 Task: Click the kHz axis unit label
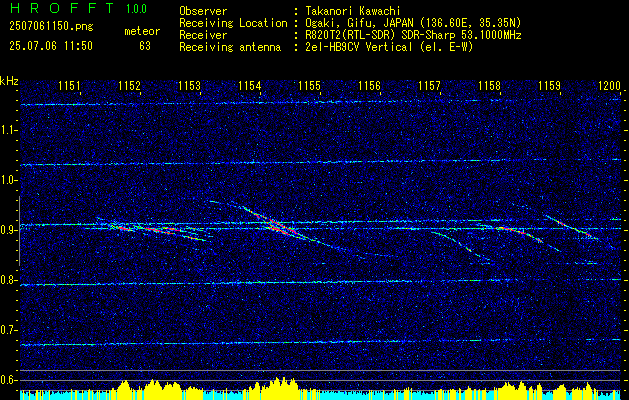tap(9, 81)
